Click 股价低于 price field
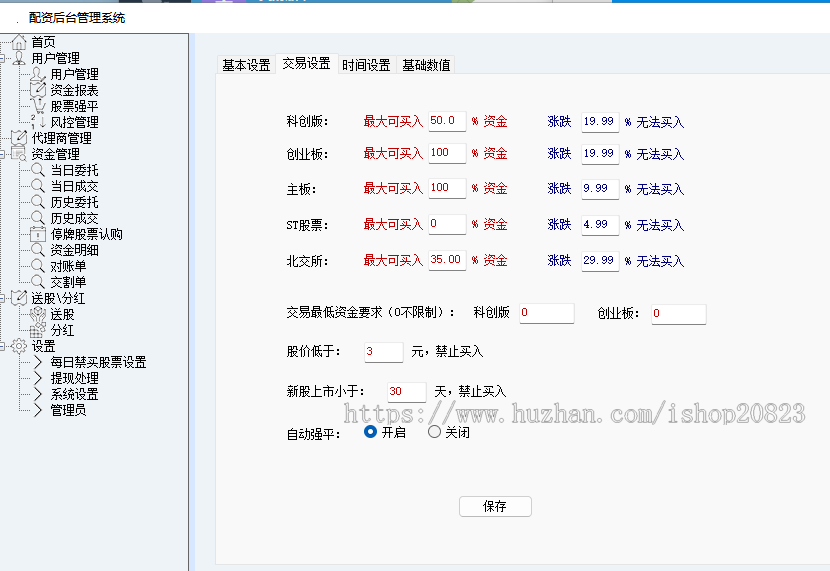Image resolution: width=830 pixels, height=571 pixels. click(384, 352)
